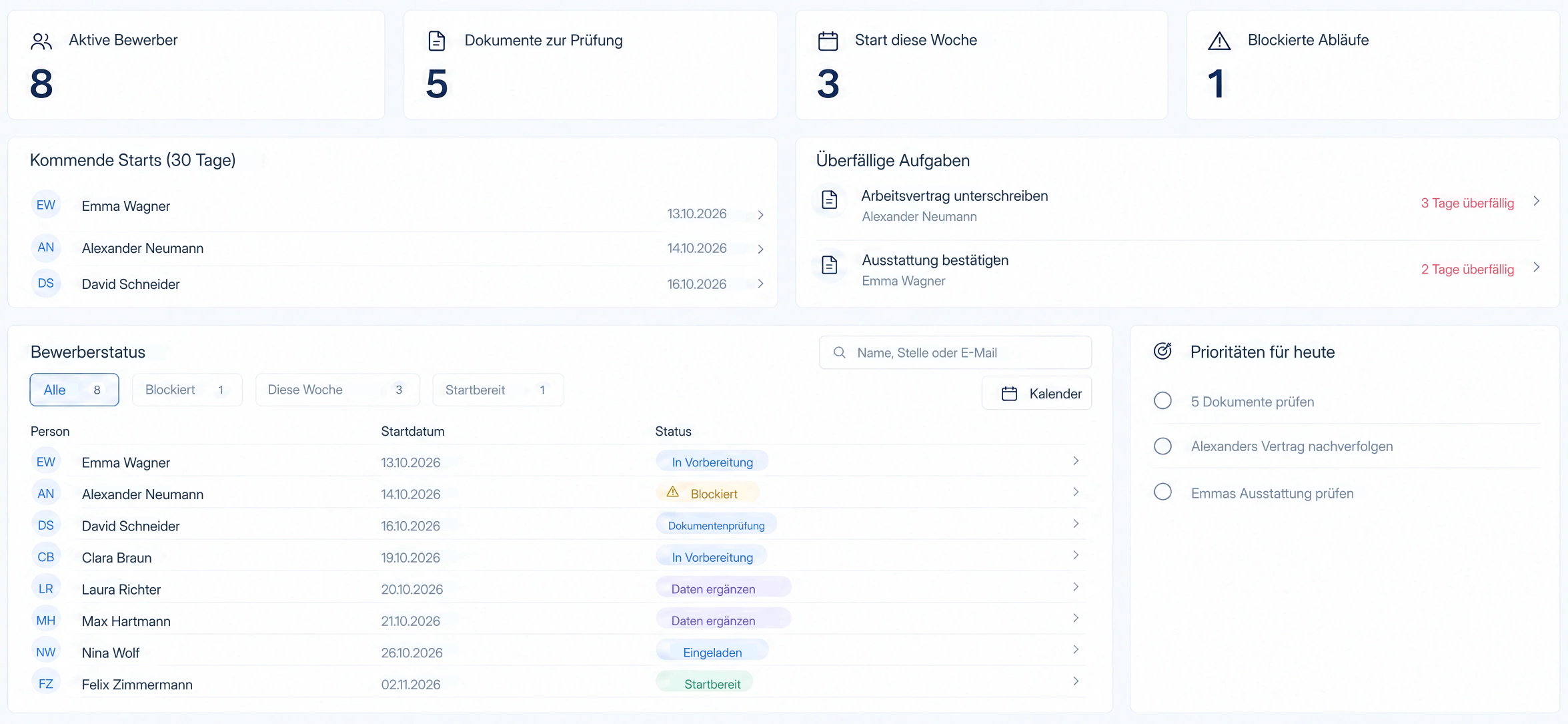Click the document icon beside Ausstattung bestätigen
This screenshot has height=724, width=1568.
829,265
